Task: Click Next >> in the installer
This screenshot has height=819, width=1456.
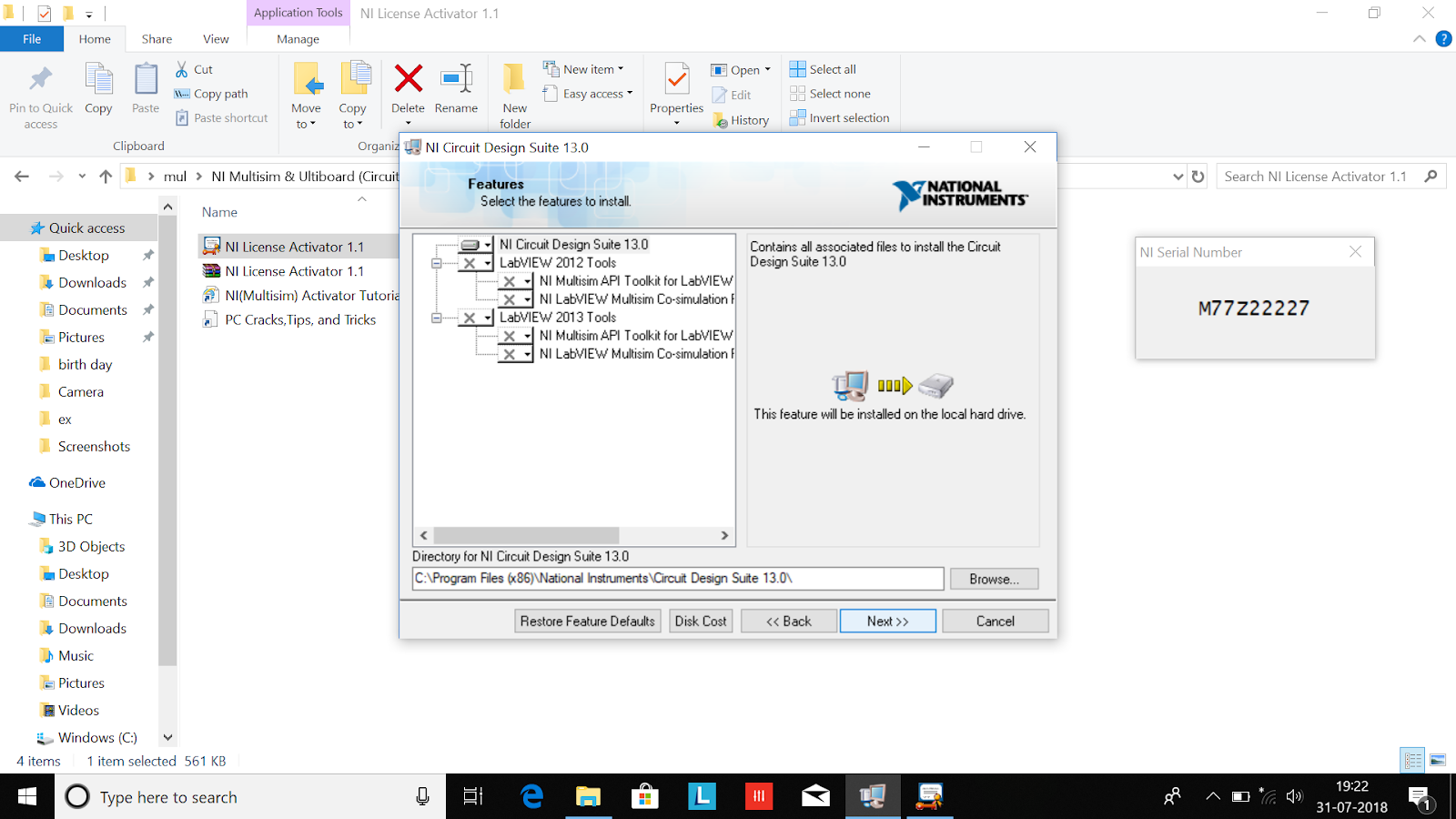Action: [888, 622]
